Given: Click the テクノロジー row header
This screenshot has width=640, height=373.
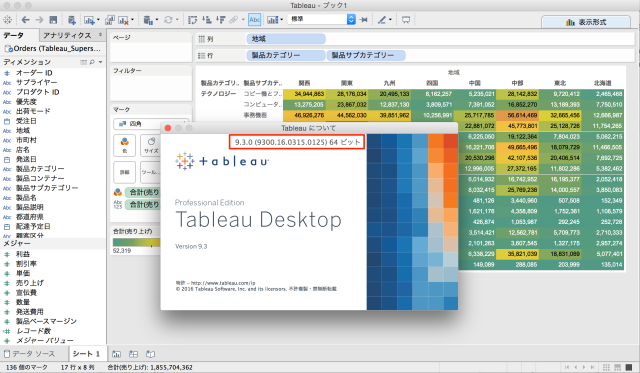Looking at the screenshot, I should pyautogui.click(x=218, y=94).
